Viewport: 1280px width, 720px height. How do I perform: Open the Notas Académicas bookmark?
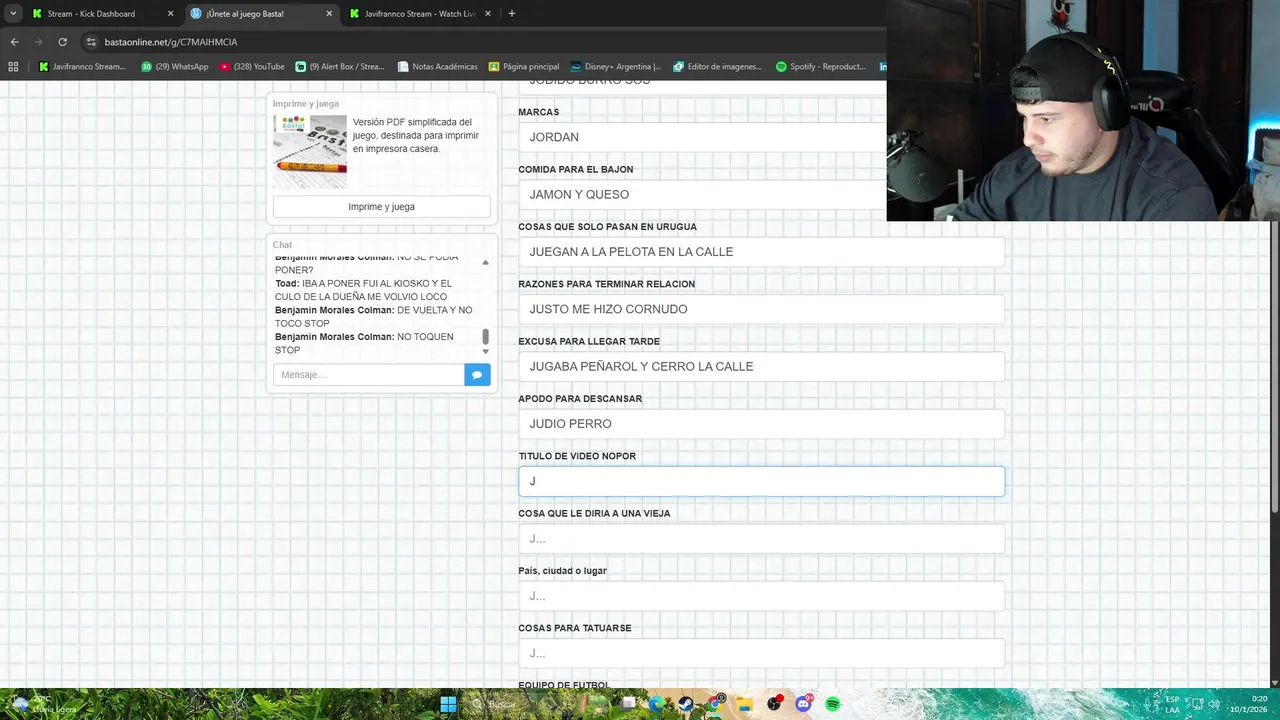click(x=438, y=67)
